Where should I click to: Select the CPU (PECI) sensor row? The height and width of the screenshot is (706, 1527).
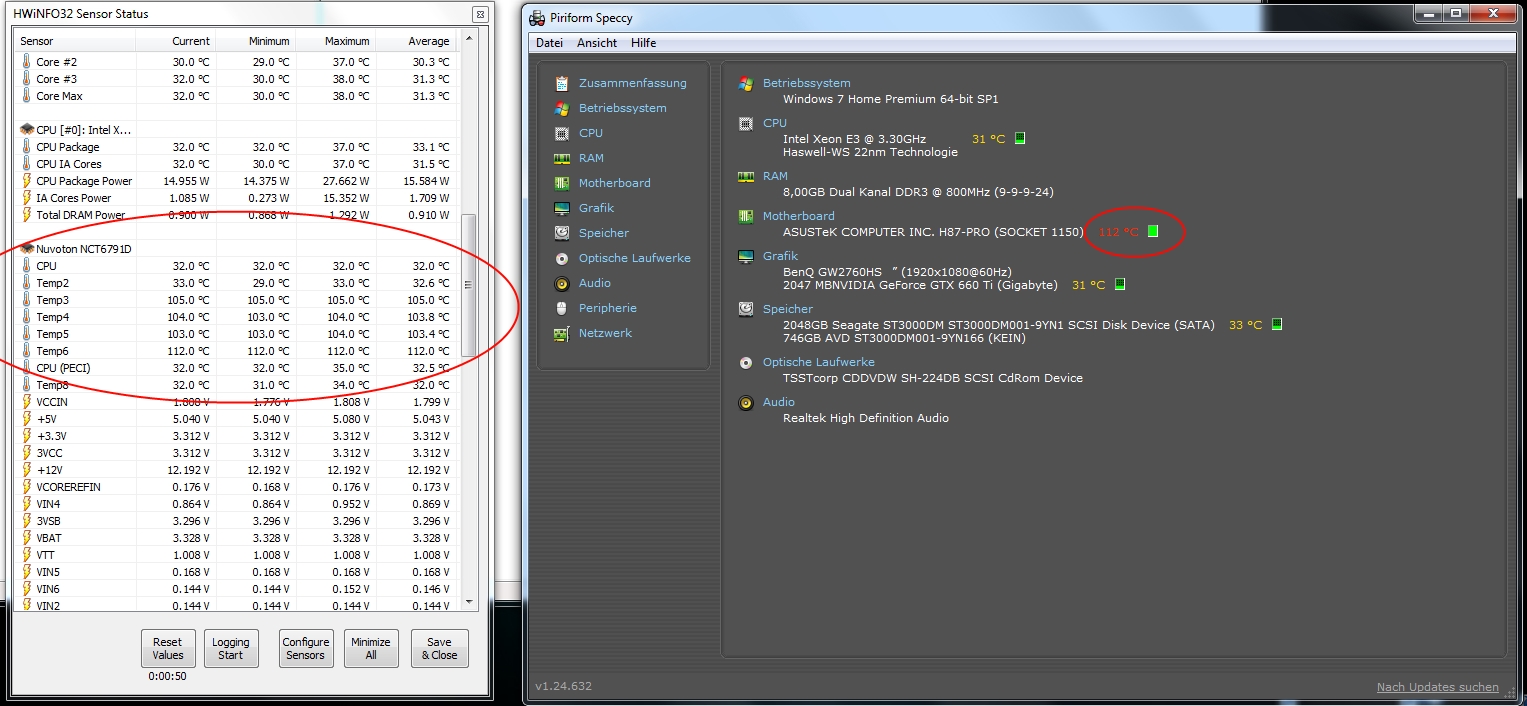pyautogui.click(x=237, y=368)
